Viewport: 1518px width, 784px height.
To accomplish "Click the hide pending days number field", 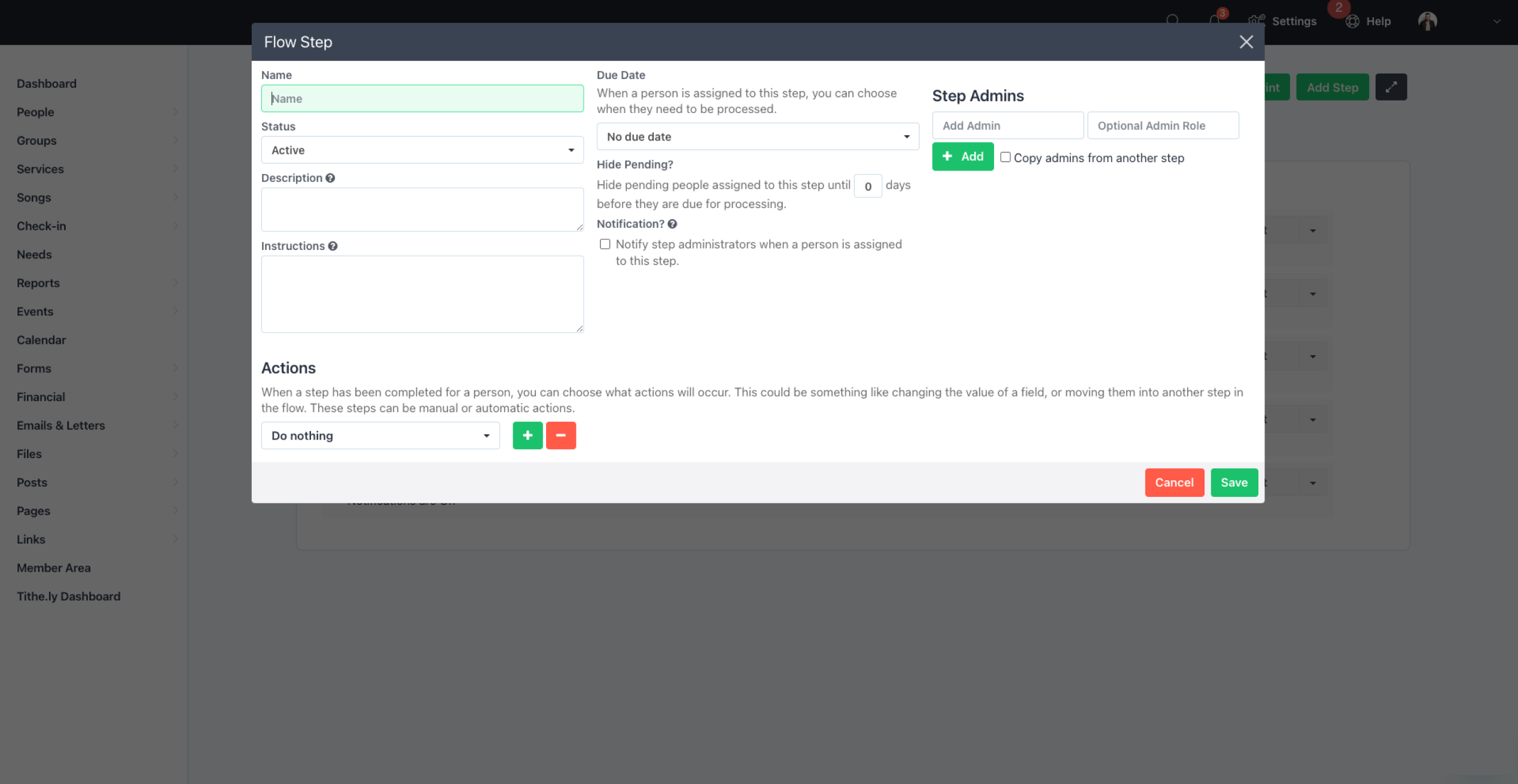I will coord(868,186).
